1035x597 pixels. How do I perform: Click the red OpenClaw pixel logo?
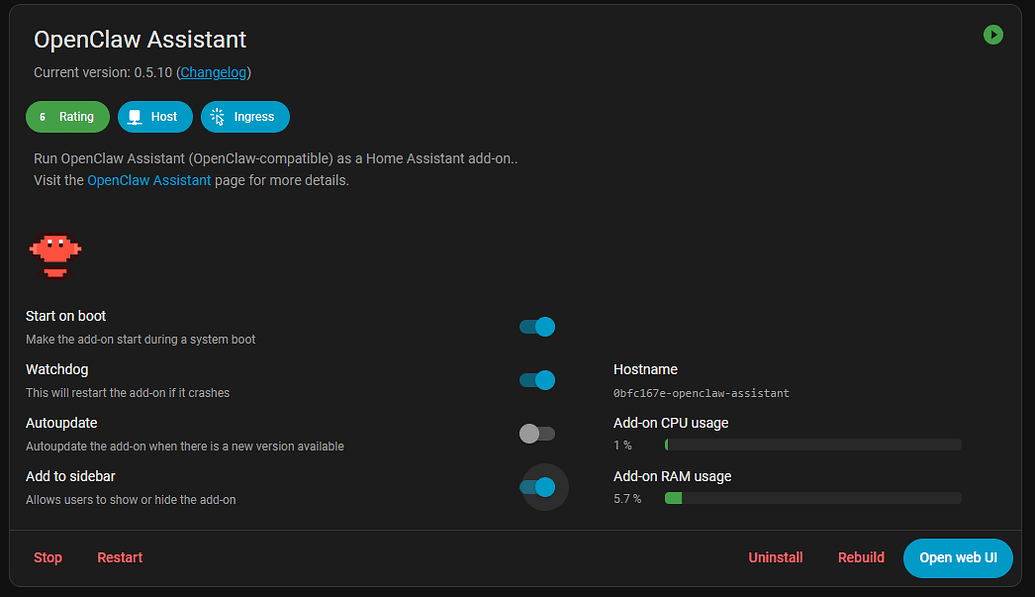coord(55,256)
